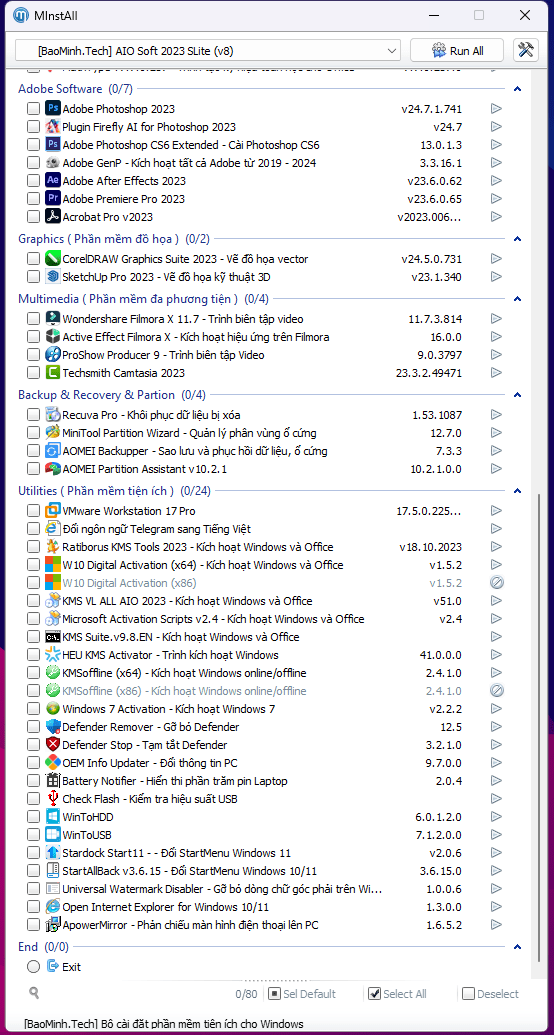This screenshot has width=554, height=1035.
Task: Click the Run All button
Action: pyautogui.click(x=457, y=50)
